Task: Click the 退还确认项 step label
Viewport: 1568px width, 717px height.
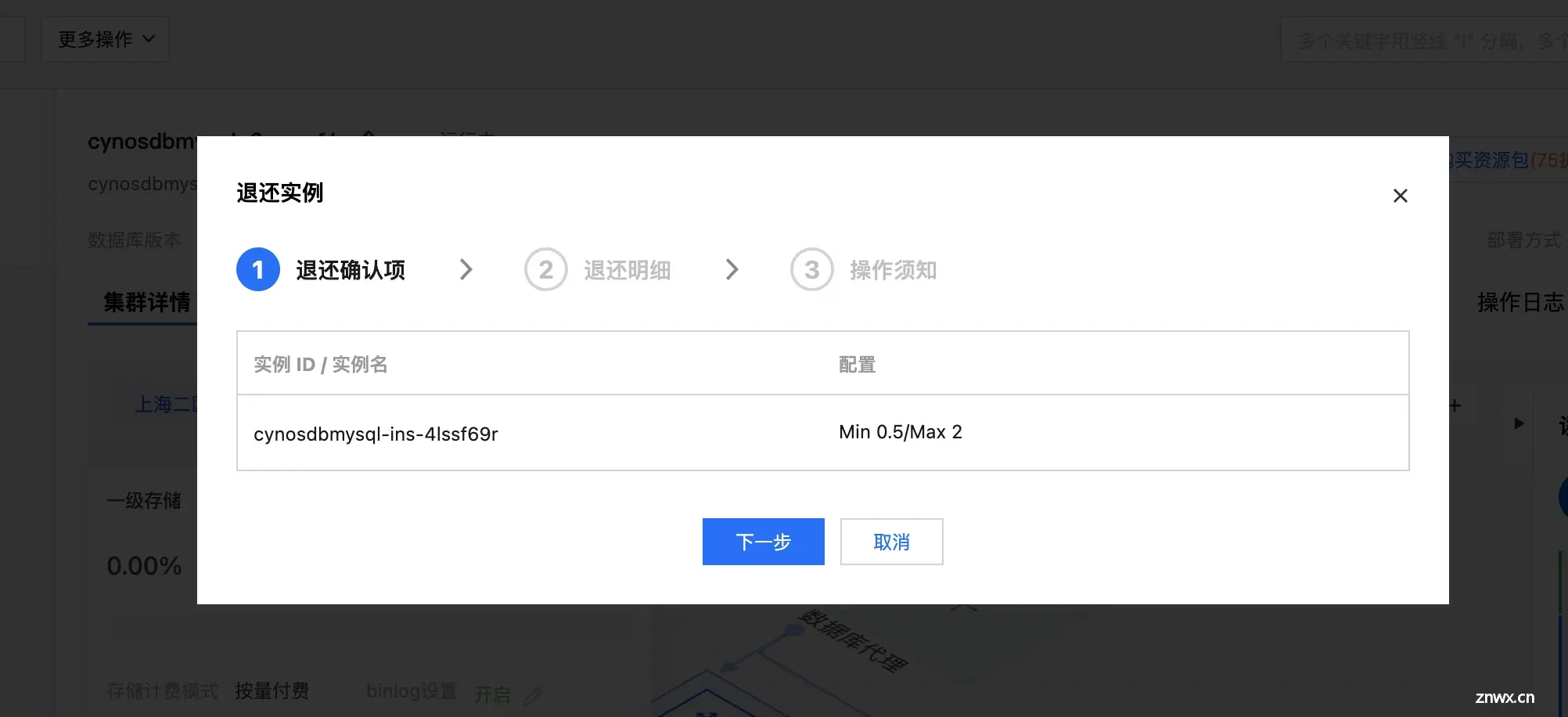Action: point(351,271)
